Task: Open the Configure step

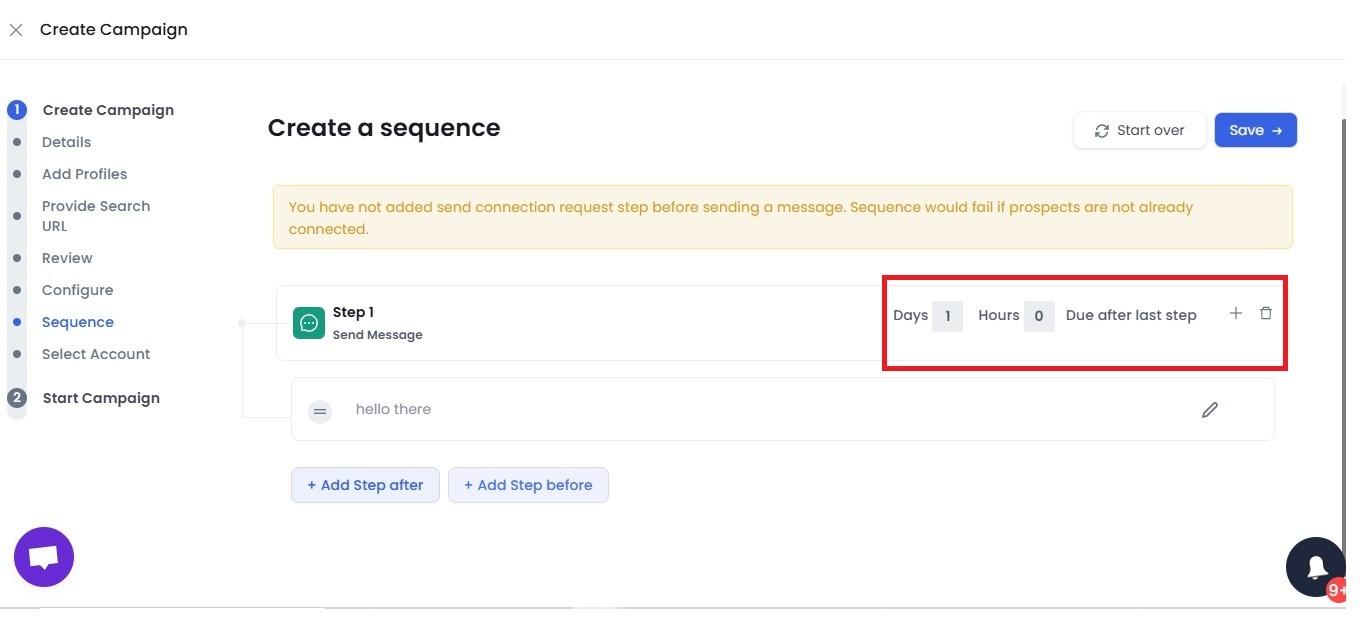Action: [x=78, y=290]
